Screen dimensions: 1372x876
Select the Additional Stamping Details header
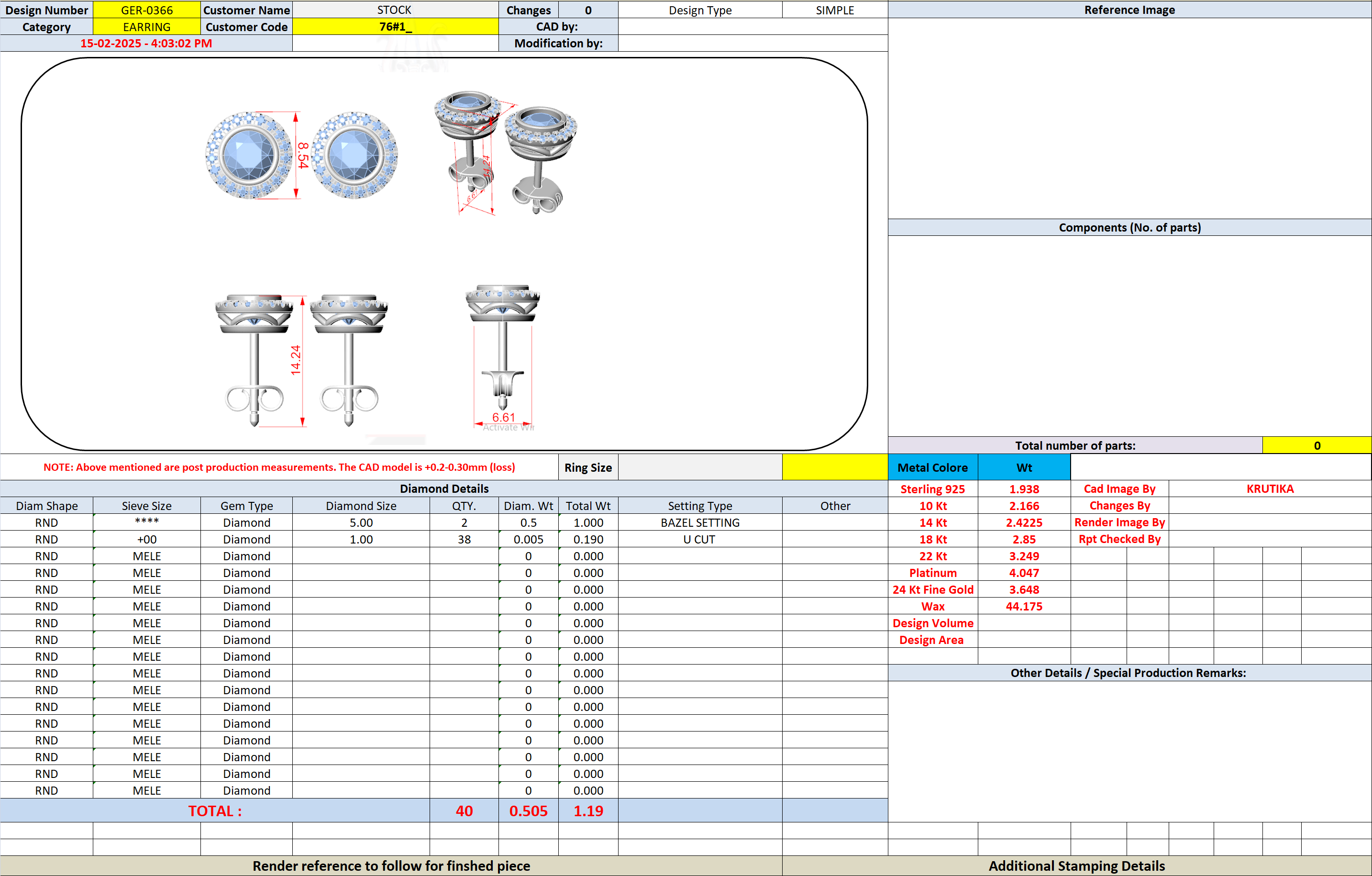coord(1076,866)
